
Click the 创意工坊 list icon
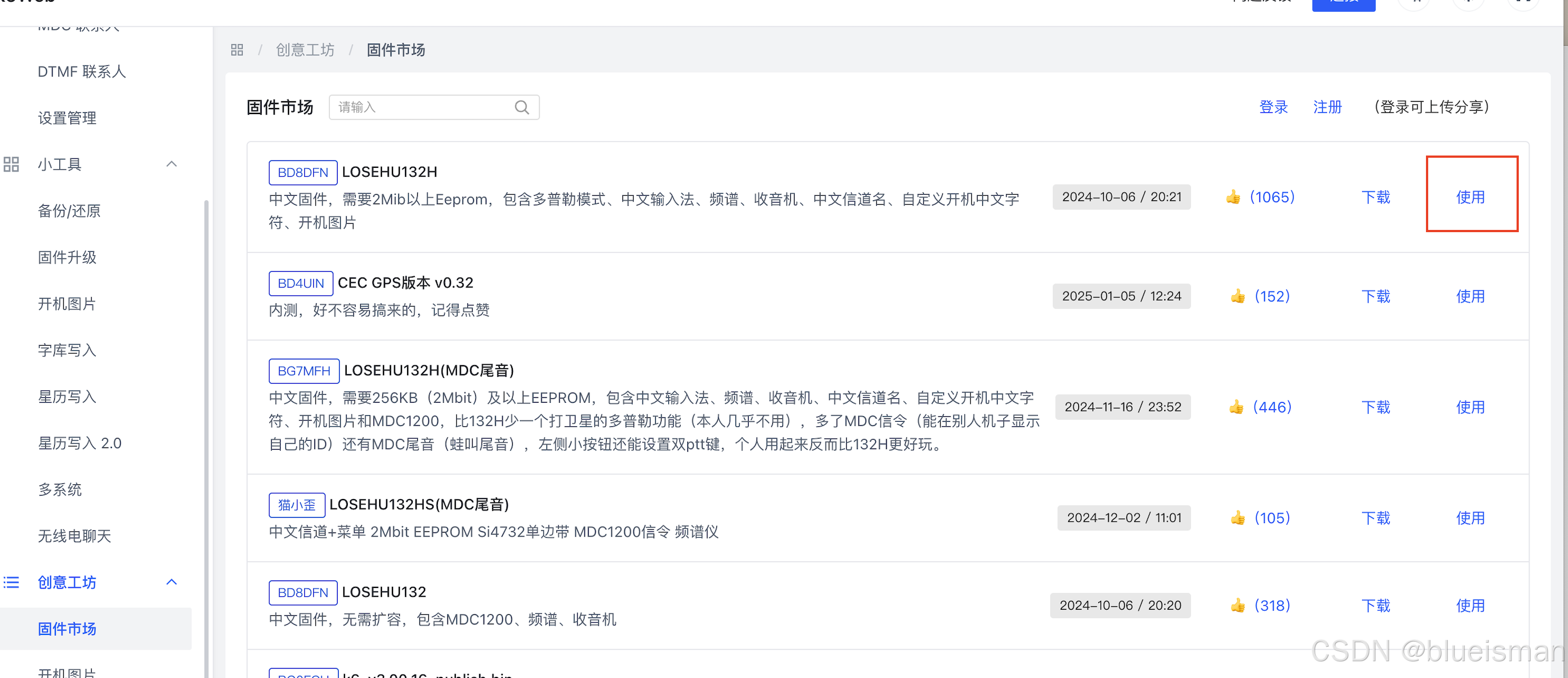pyautogui.click(x=11, y=582)
